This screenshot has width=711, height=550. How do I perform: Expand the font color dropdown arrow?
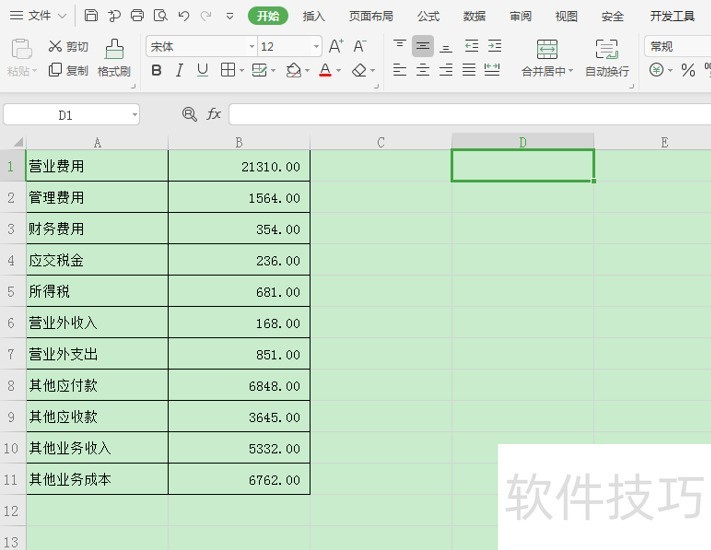point(338,70)
